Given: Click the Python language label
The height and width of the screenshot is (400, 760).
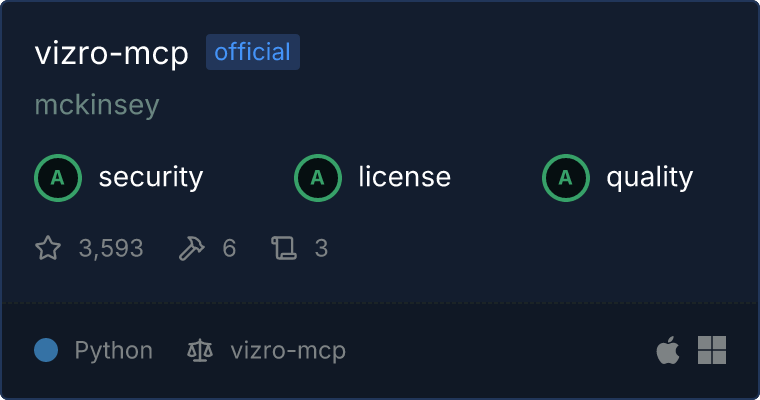Looking at the screenshot, I should coord(114,351).
